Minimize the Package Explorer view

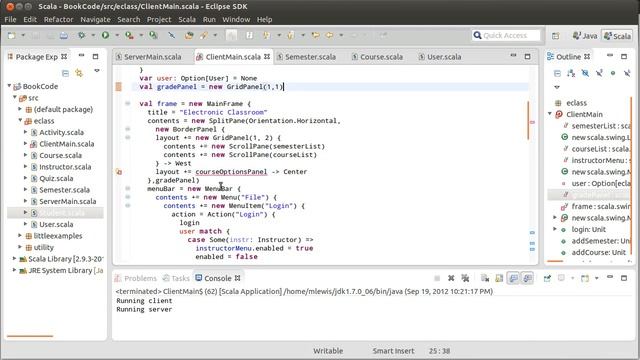[82, 56]
